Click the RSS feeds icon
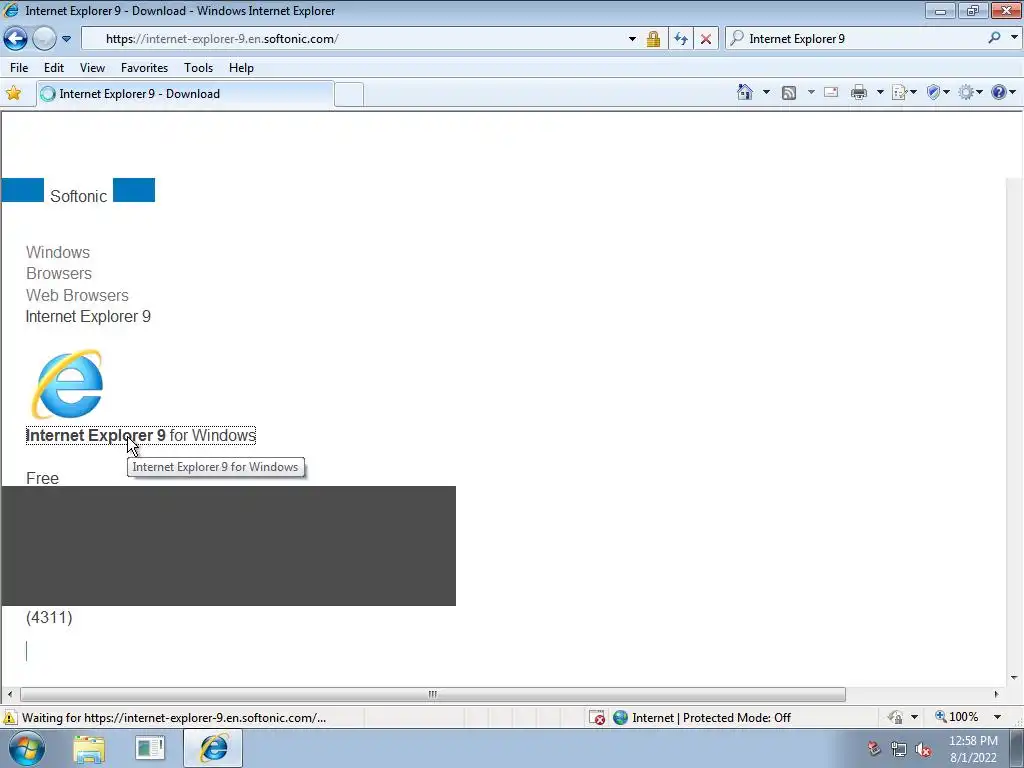This screenshot has width=1024, height=768. [x=789, y=93]
